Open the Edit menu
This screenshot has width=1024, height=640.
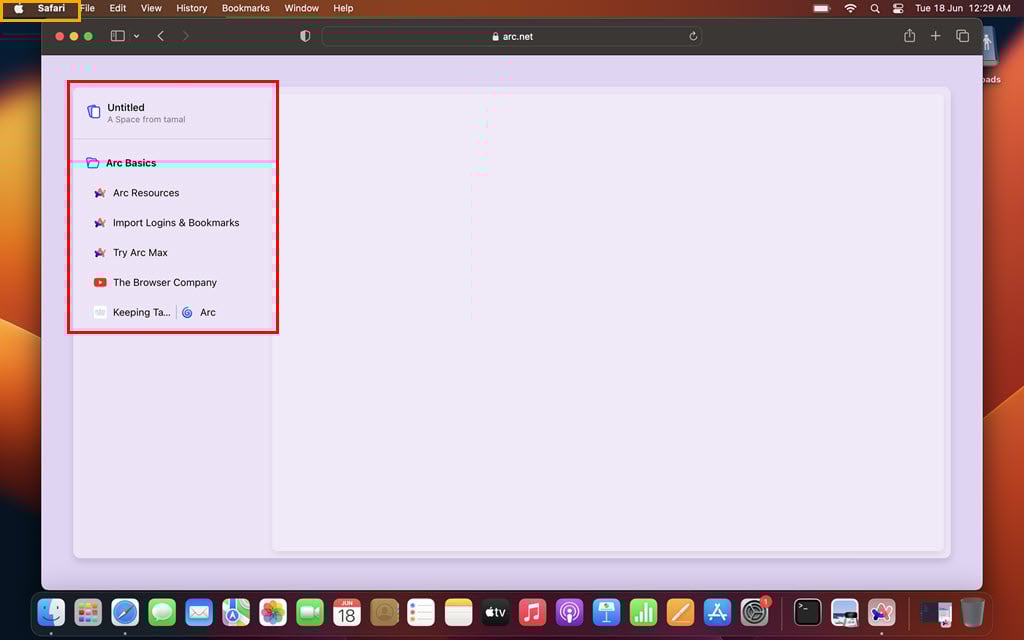pyautogui.click(x=118, y=8)
